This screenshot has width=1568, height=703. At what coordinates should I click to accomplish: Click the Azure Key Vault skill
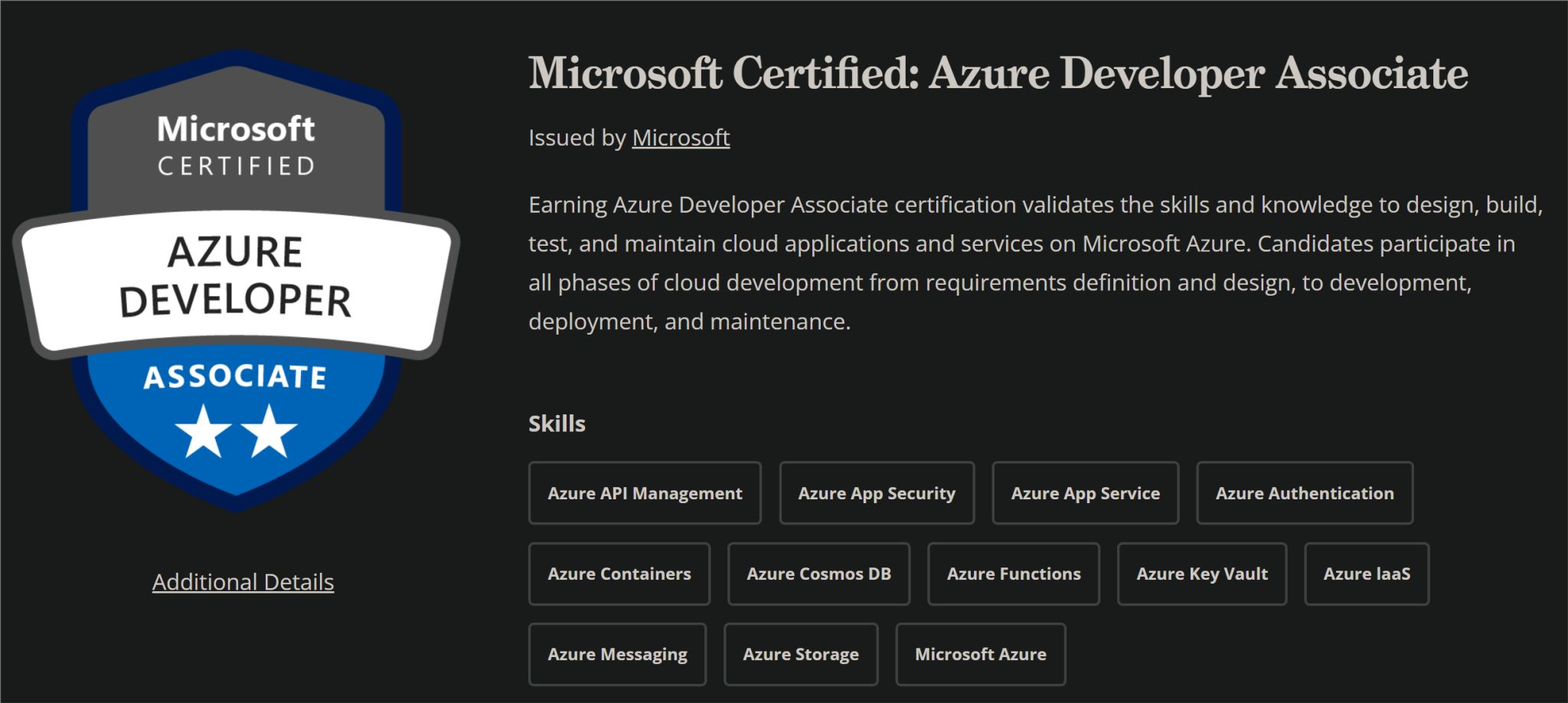pos(1202,574)
